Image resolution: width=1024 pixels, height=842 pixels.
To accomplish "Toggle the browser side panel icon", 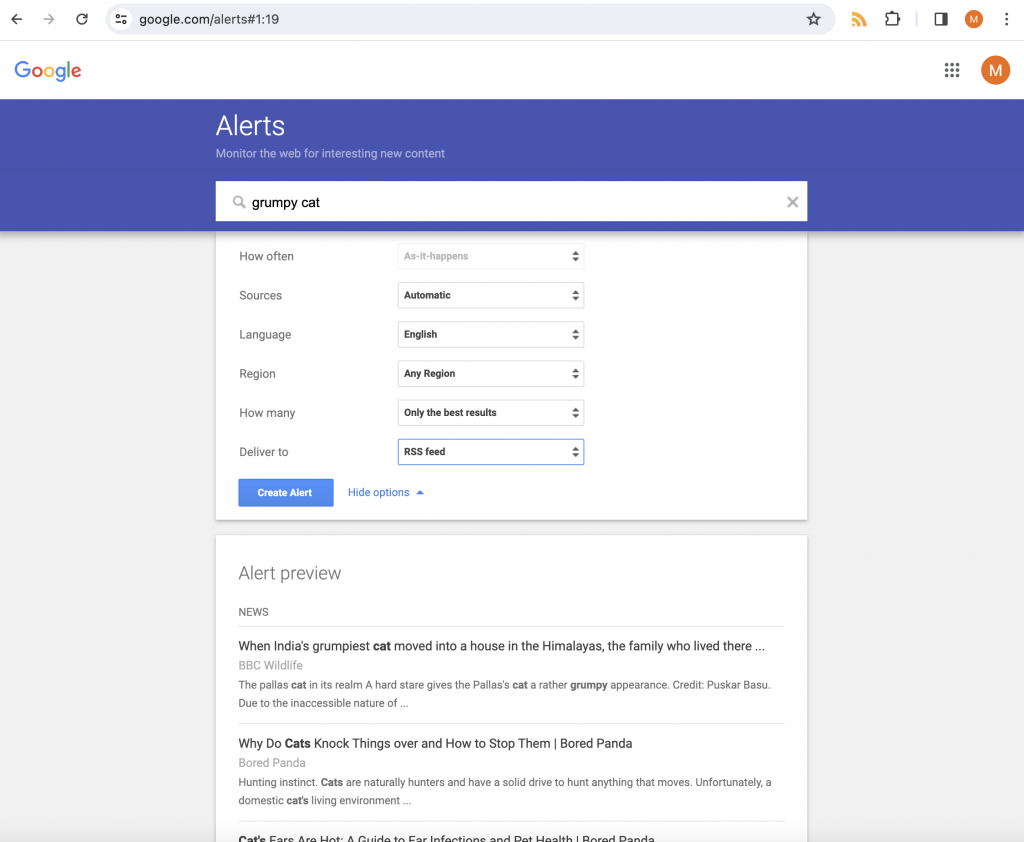I will (x=940, y=19).
